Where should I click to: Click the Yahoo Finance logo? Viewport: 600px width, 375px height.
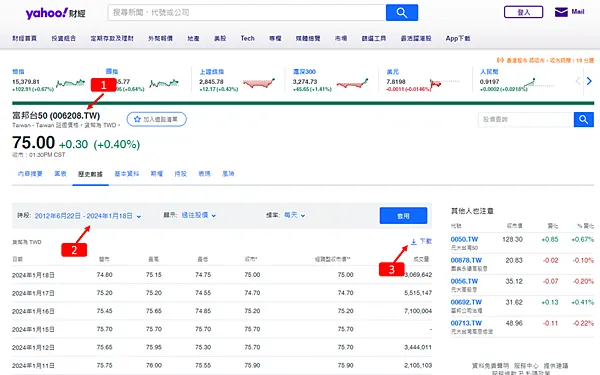coord(55,13)
